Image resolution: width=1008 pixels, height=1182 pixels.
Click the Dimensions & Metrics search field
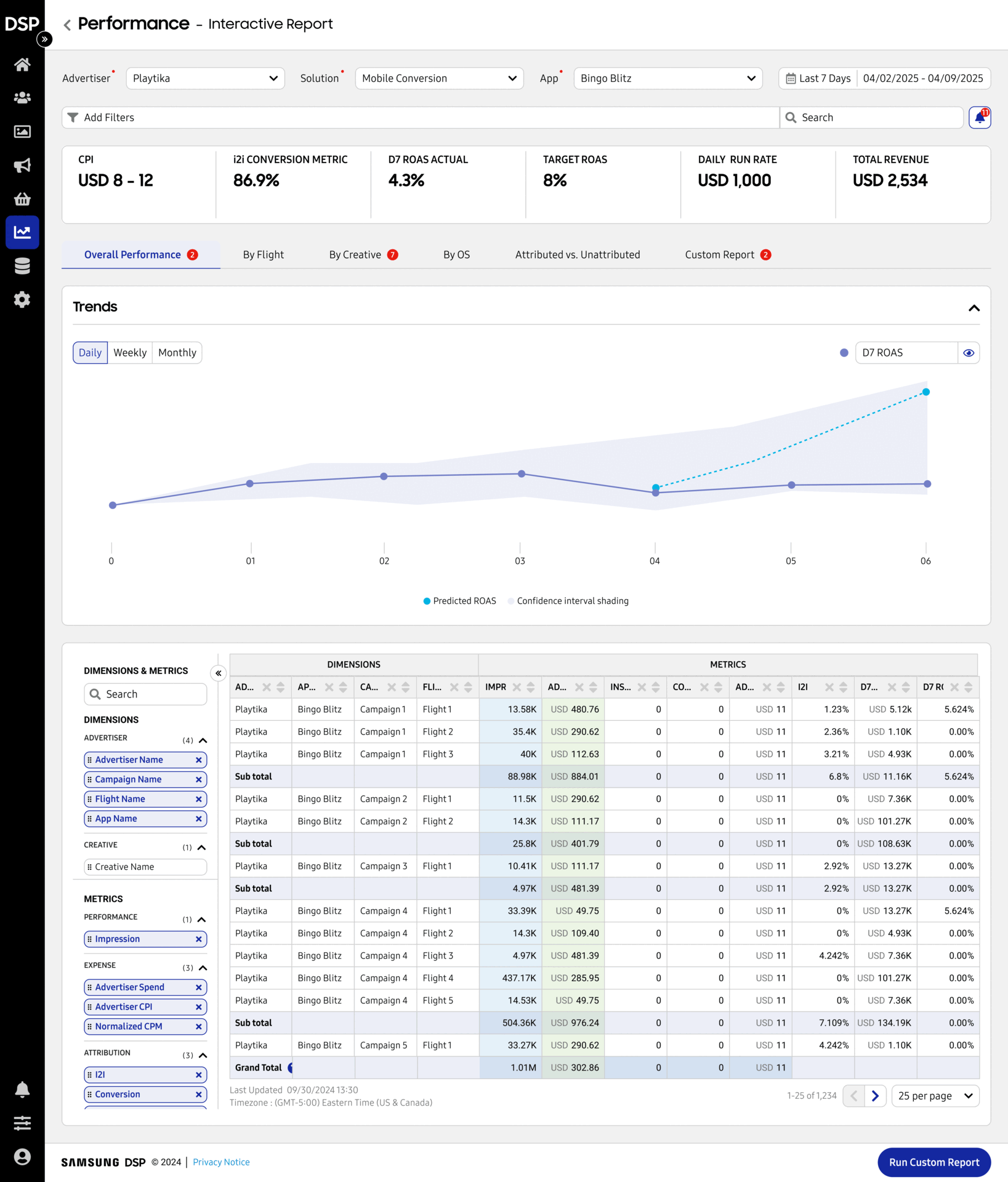tap(145, 694)
